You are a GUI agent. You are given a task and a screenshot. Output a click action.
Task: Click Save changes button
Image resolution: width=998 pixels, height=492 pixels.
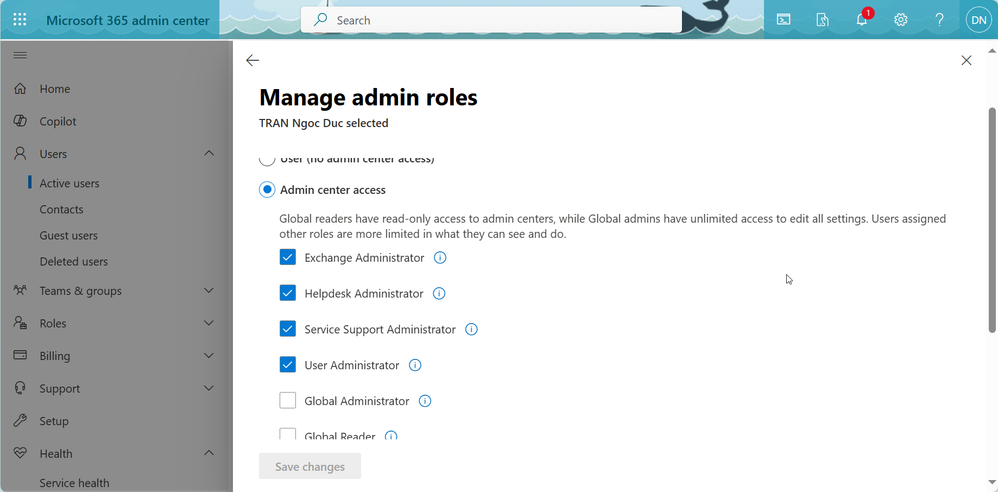[310, 467]
